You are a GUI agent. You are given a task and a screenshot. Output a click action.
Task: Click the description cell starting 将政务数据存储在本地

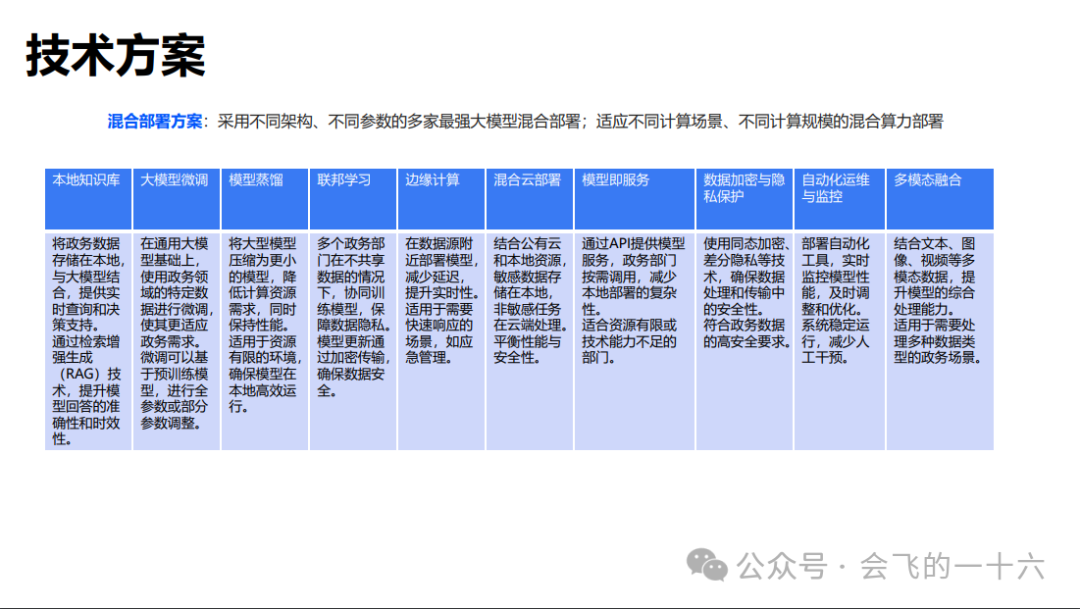click(x=88, y=341)
